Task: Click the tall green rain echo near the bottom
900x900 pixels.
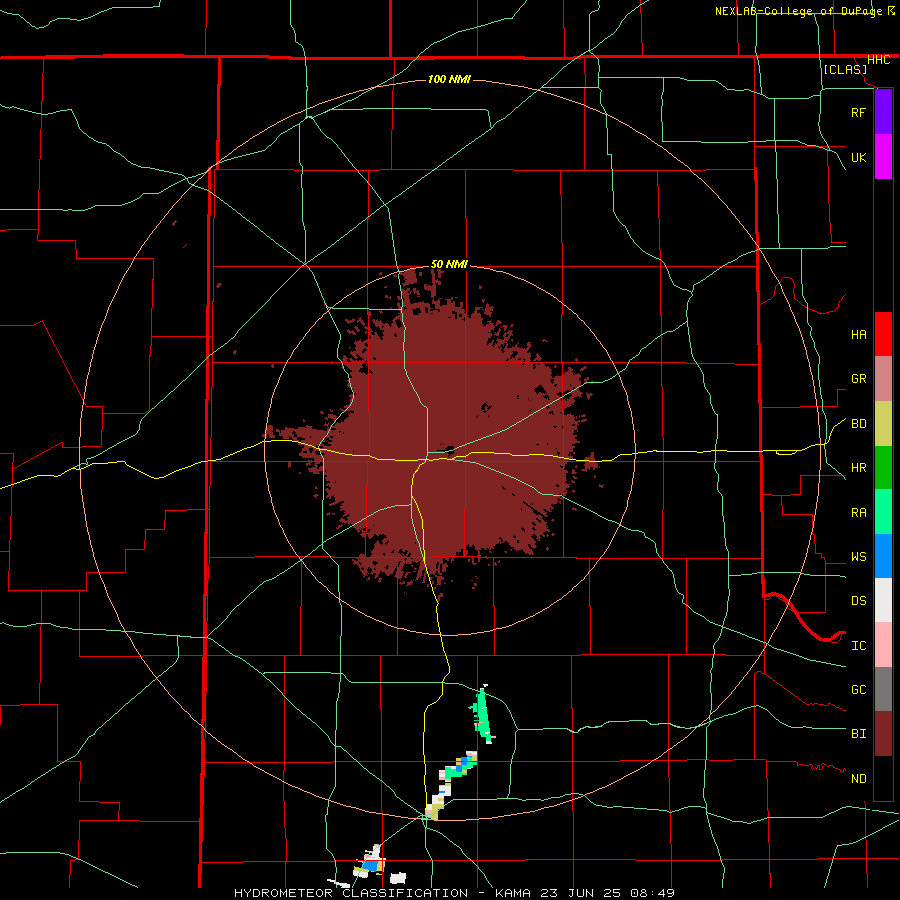Action: 482,715
